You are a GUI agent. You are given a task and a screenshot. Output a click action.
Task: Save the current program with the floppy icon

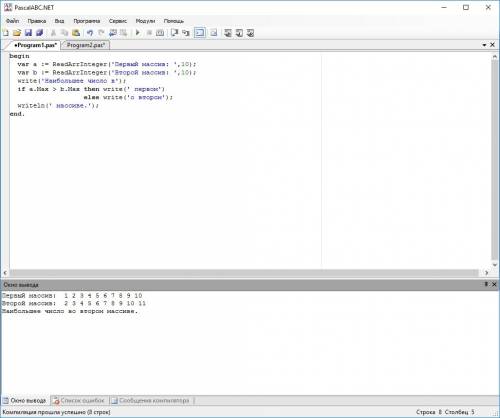pos(28,33)
